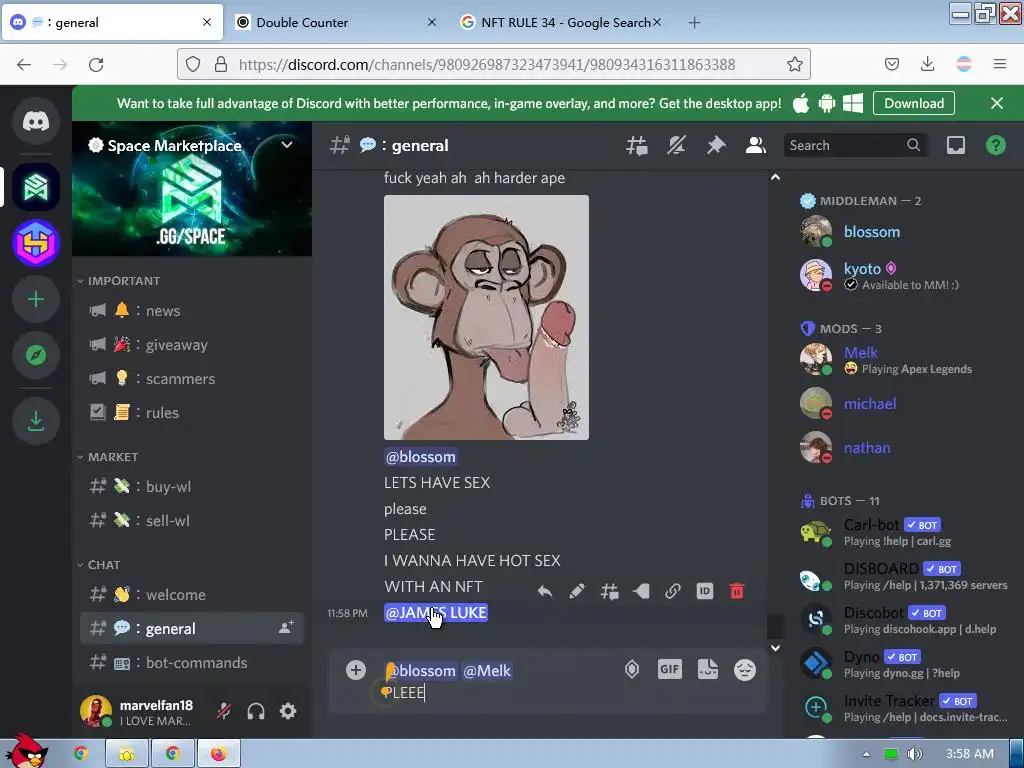1024x768 pixels.
Task: Click Save to Pocket icon in toolbar
Action: click(x=891, y=64)
